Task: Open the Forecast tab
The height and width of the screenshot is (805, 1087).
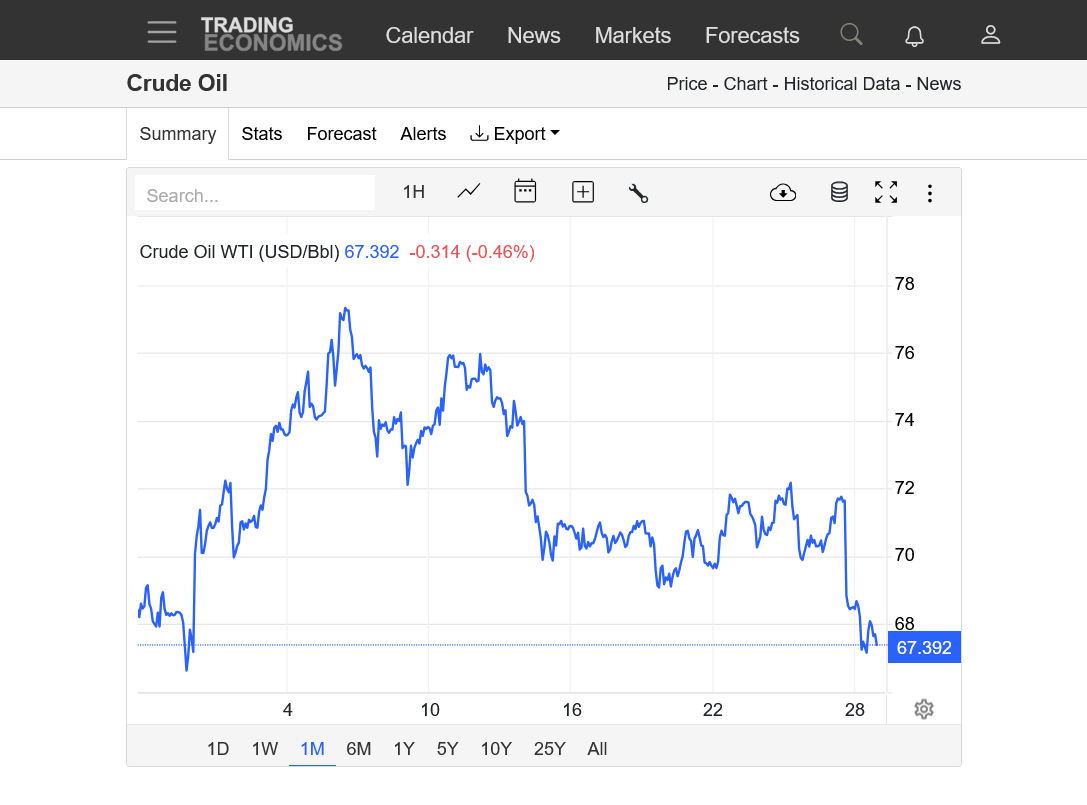Action: [x=341, y=134]
